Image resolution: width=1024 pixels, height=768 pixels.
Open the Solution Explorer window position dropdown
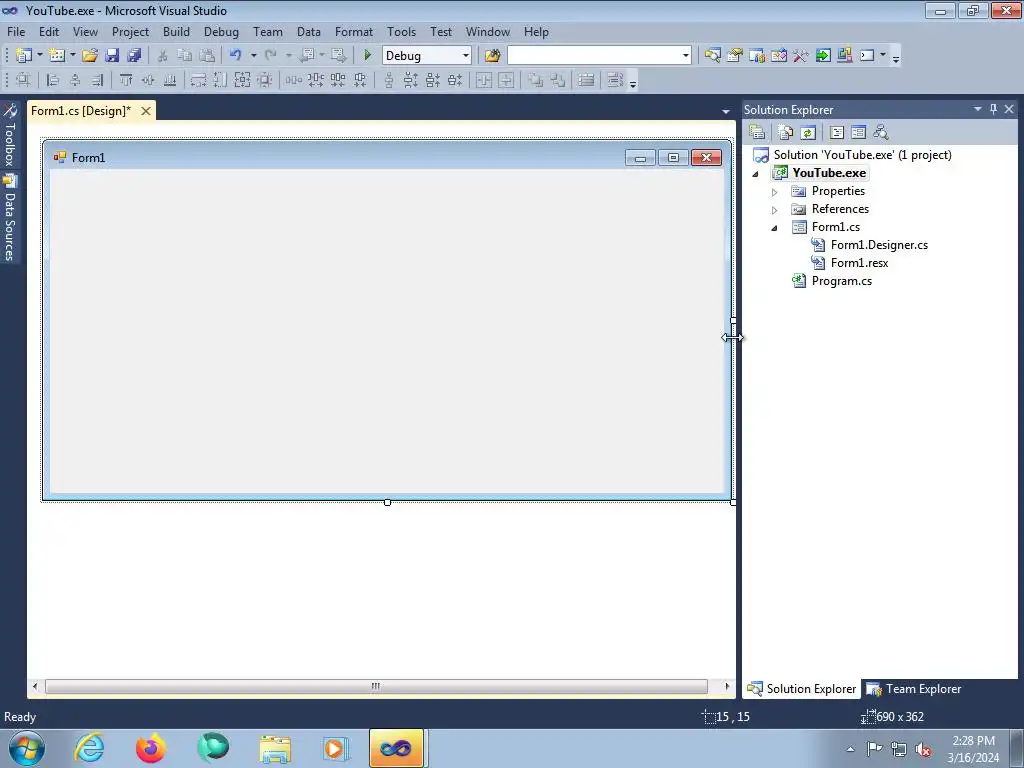pyautogui.click(x=978, y=109)
